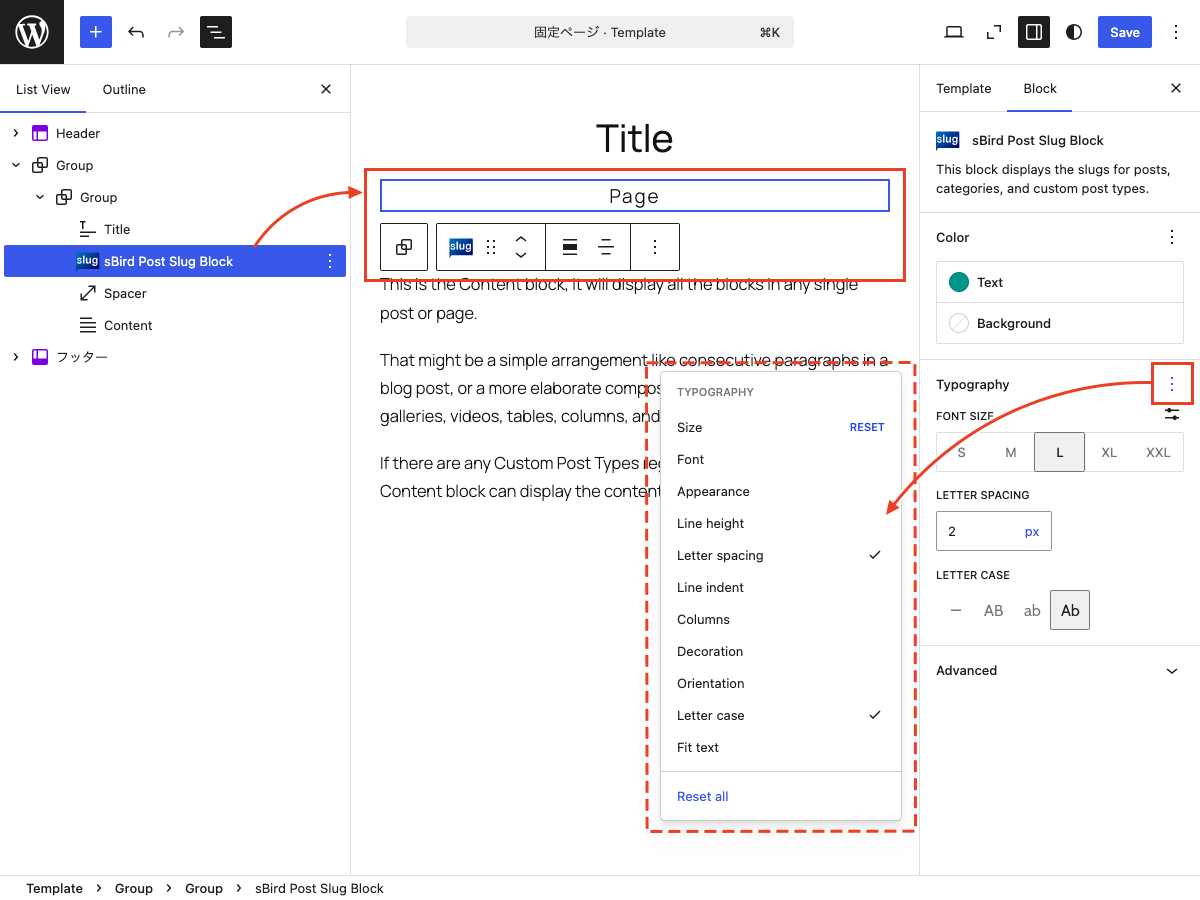Image resolution: width=1200 pixels, height=900 pixels.
Task: Save the template changes
Action: [1125, 32]
